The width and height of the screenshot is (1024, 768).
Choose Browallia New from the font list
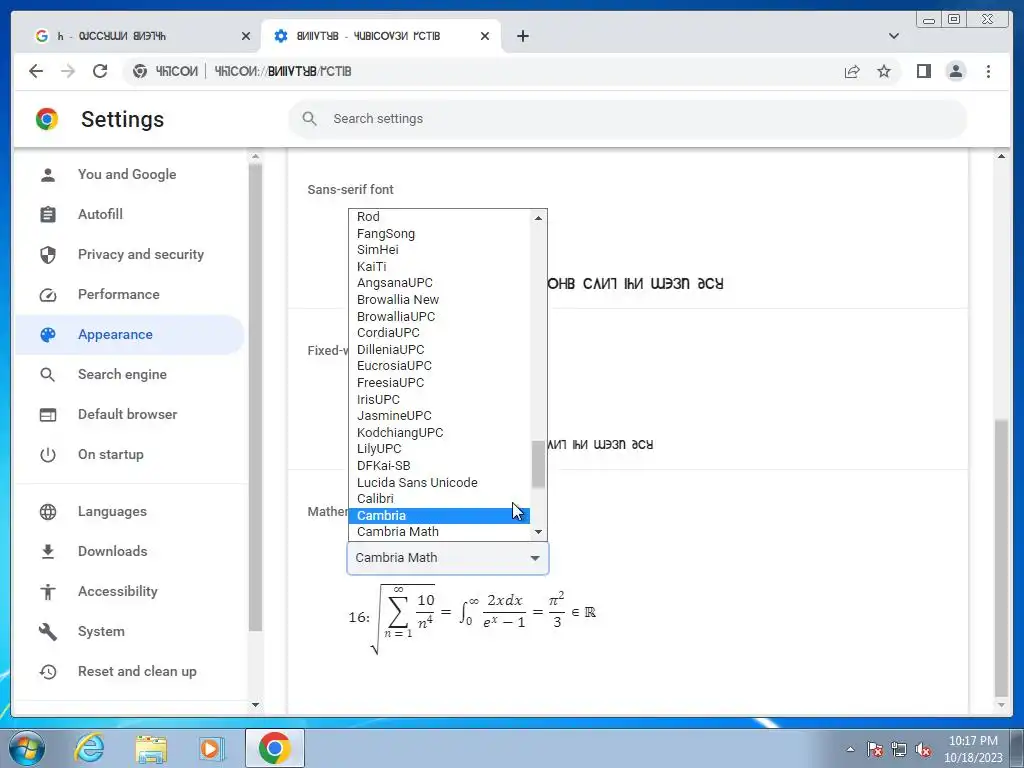tap(440, 300)
